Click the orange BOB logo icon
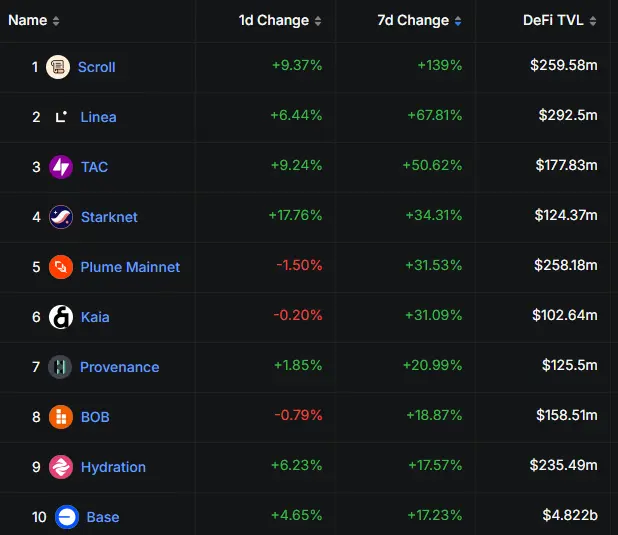Screen dimensions: 618x535 click(x=61, y=417)
